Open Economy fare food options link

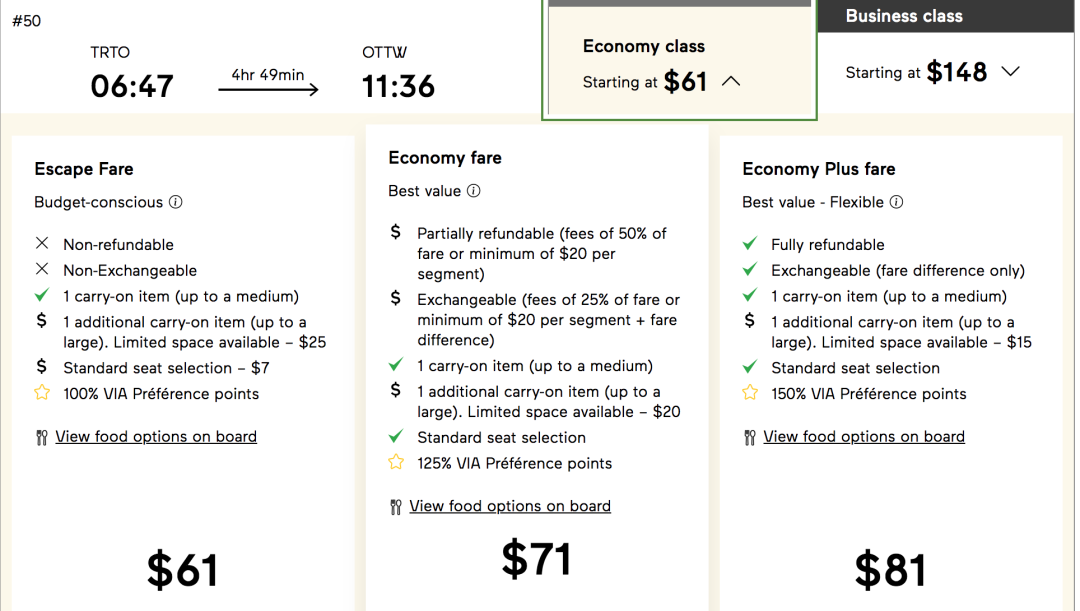510,506
